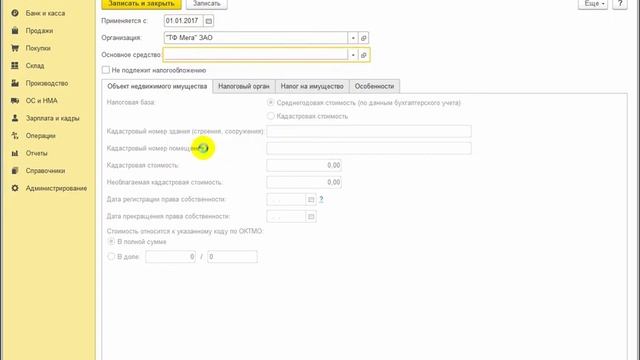Open calendar for Дата прекращения права собственности
This screenshot has width=640, height=360.
pos(311,216)
